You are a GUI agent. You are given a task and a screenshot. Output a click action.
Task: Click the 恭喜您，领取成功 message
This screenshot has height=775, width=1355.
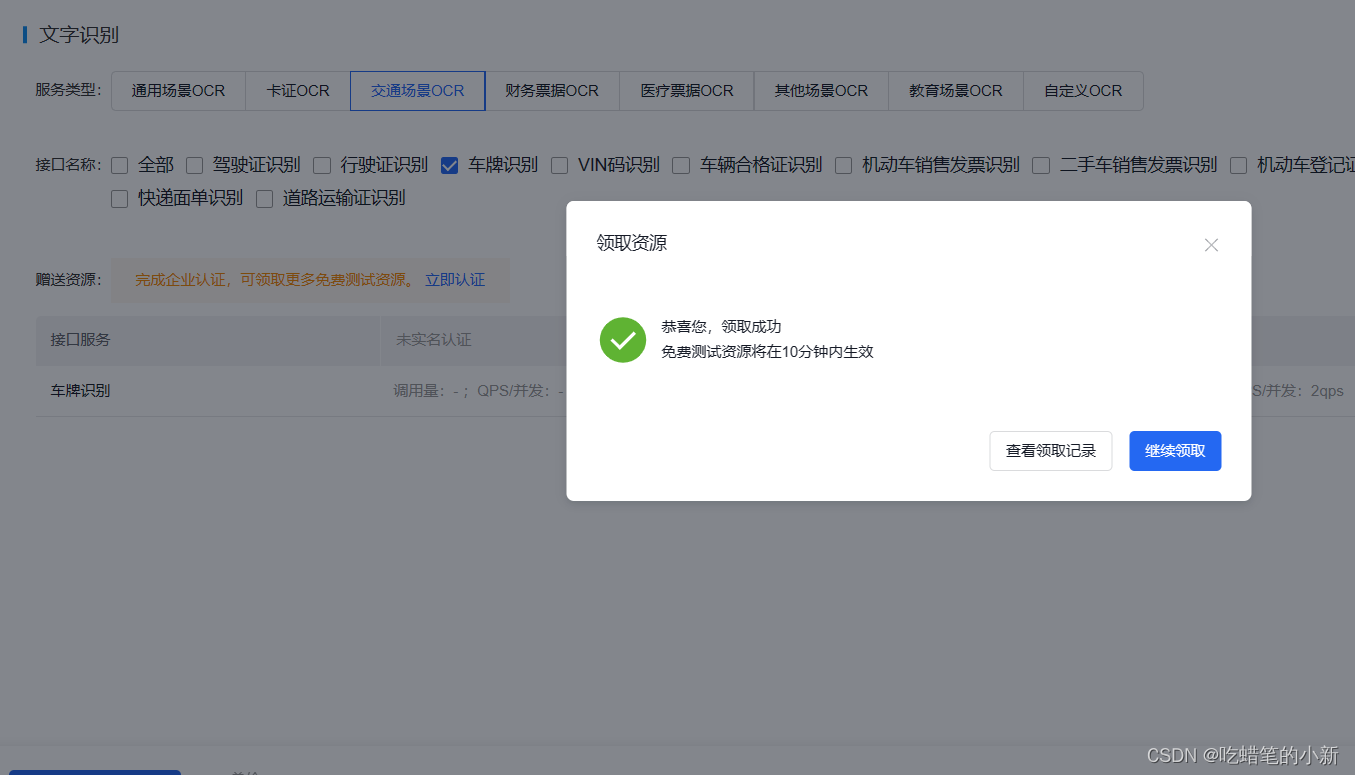[x=721, y=327]
